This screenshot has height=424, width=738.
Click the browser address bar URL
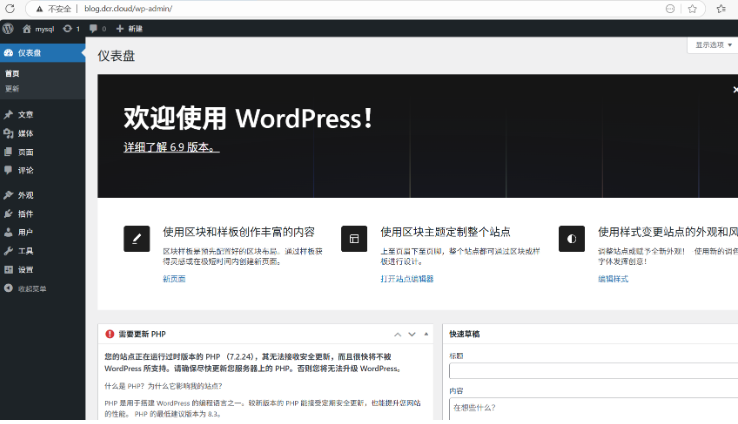tap(128, 9)
